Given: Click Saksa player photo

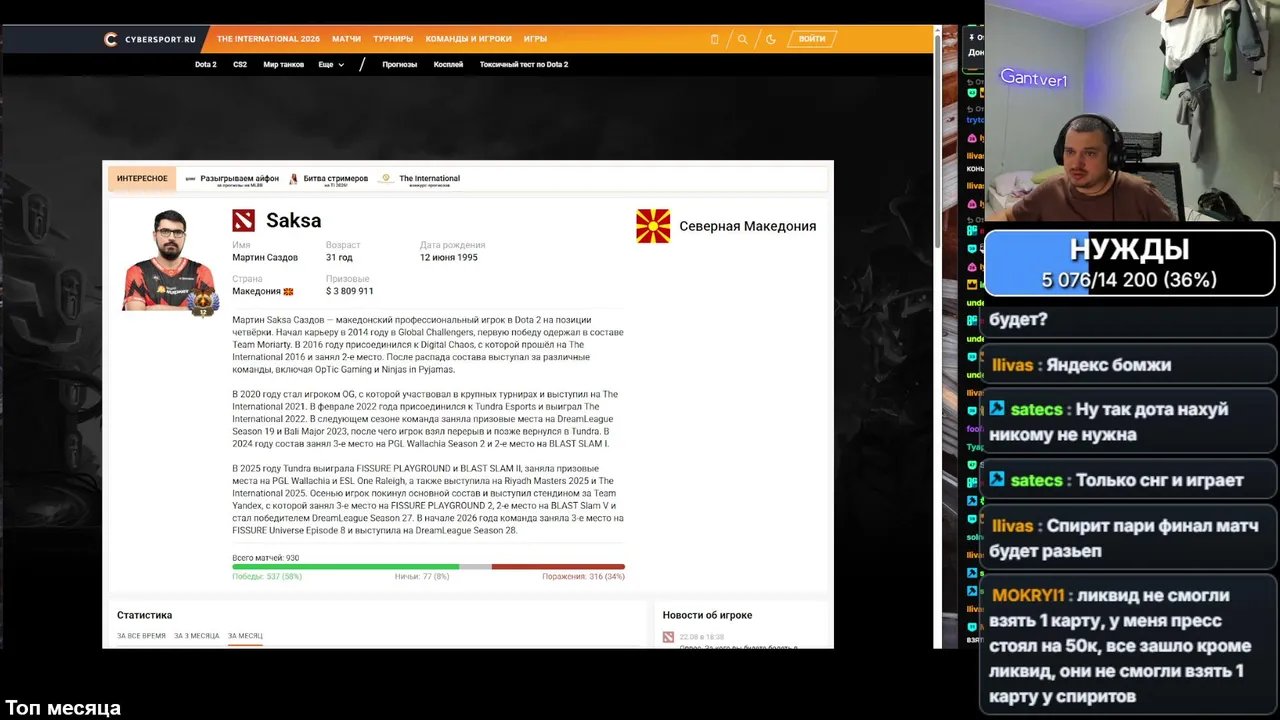Looking at the screenshot, I should [x=170, y=260].
